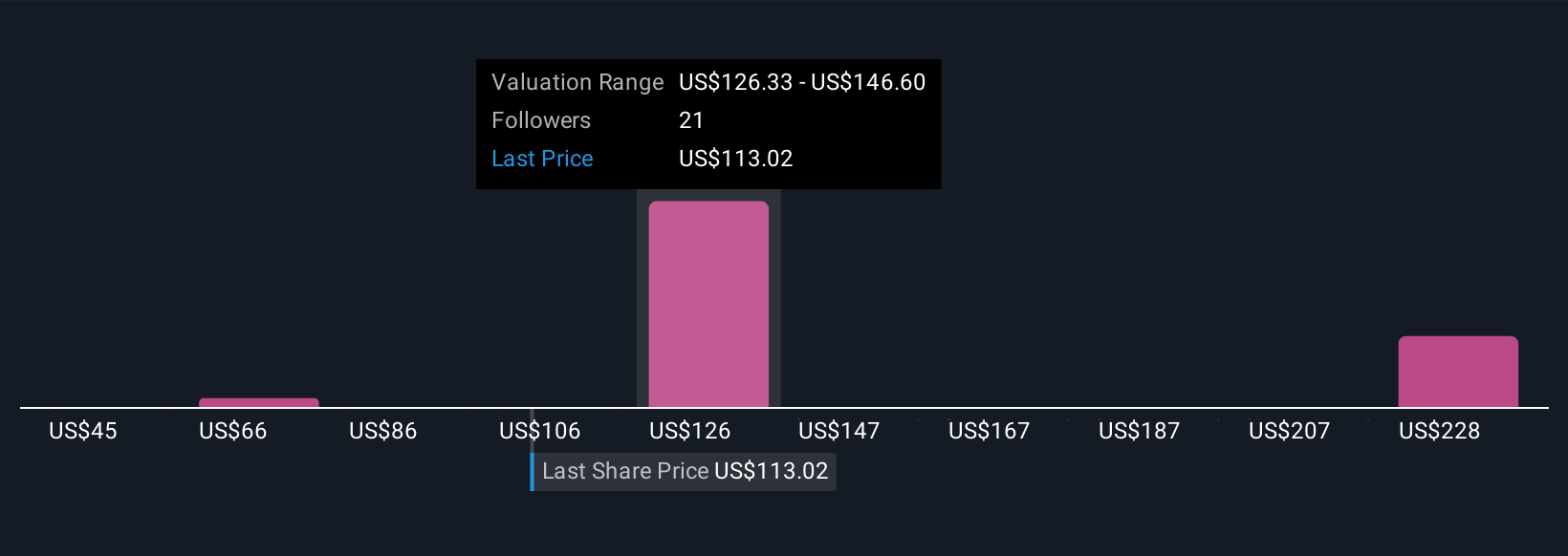The height and width of the screenshot is (556, 1568).
Task: Click the US$45 axis label
Action: pyautogui.click(x=83, y=431)
